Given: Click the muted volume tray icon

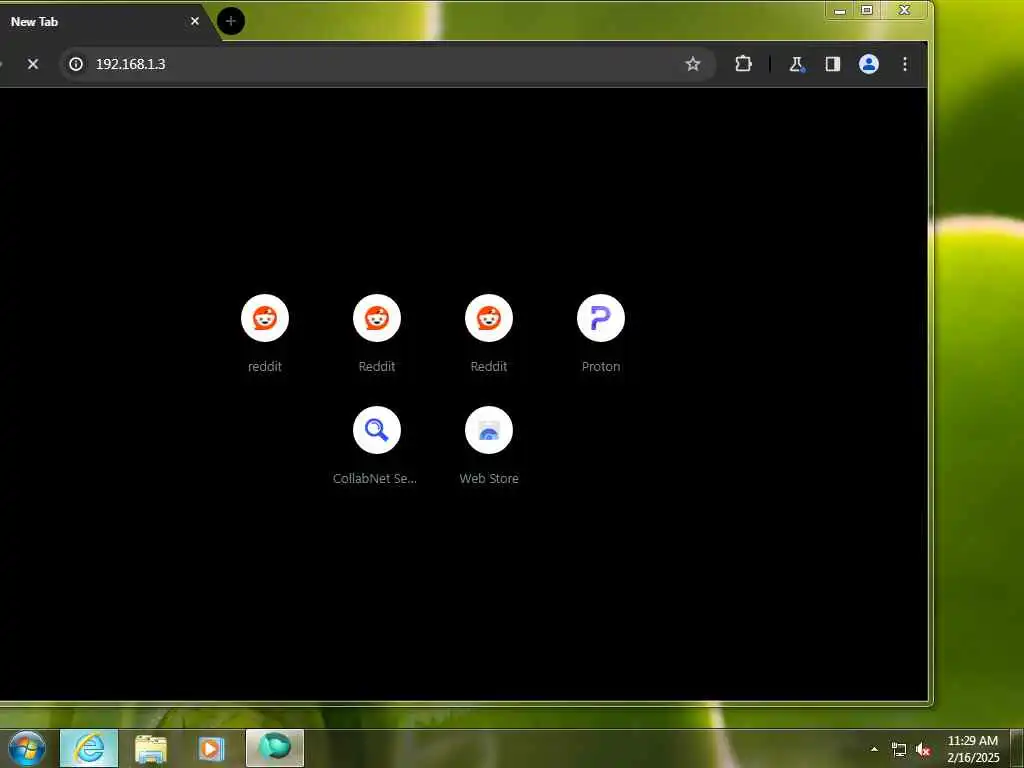Looking at the screenshot, I should (x=923, y=750).
